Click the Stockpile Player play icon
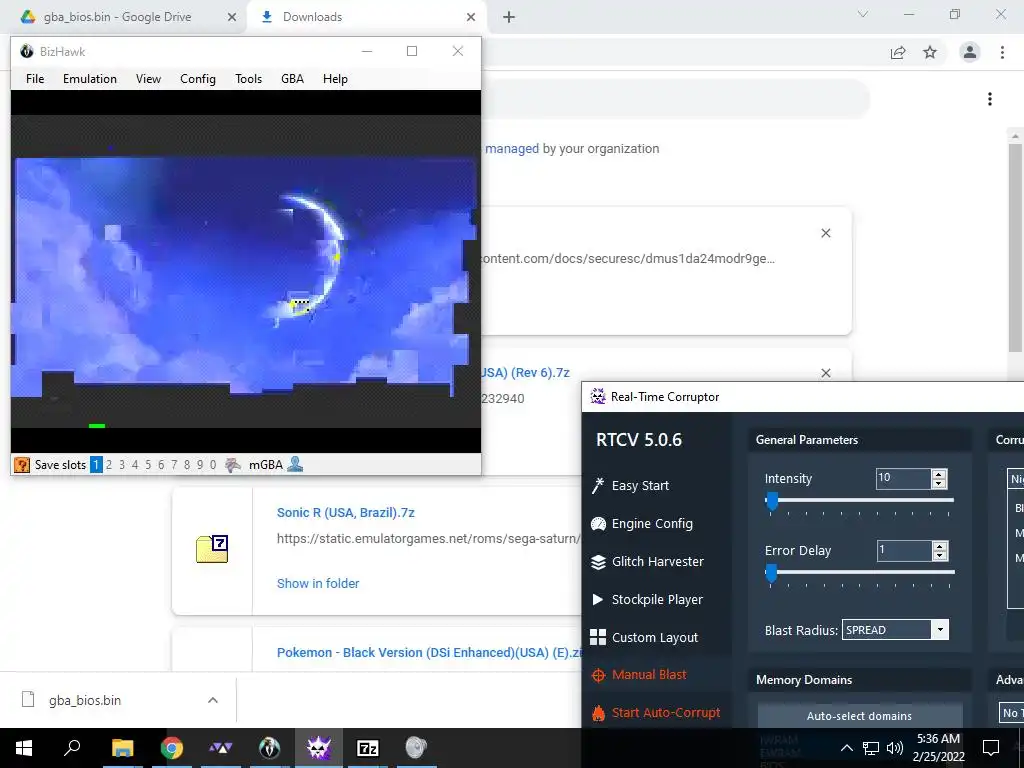Image resolution: width=1024 pixels, height=768 pixels. (598, 600)
